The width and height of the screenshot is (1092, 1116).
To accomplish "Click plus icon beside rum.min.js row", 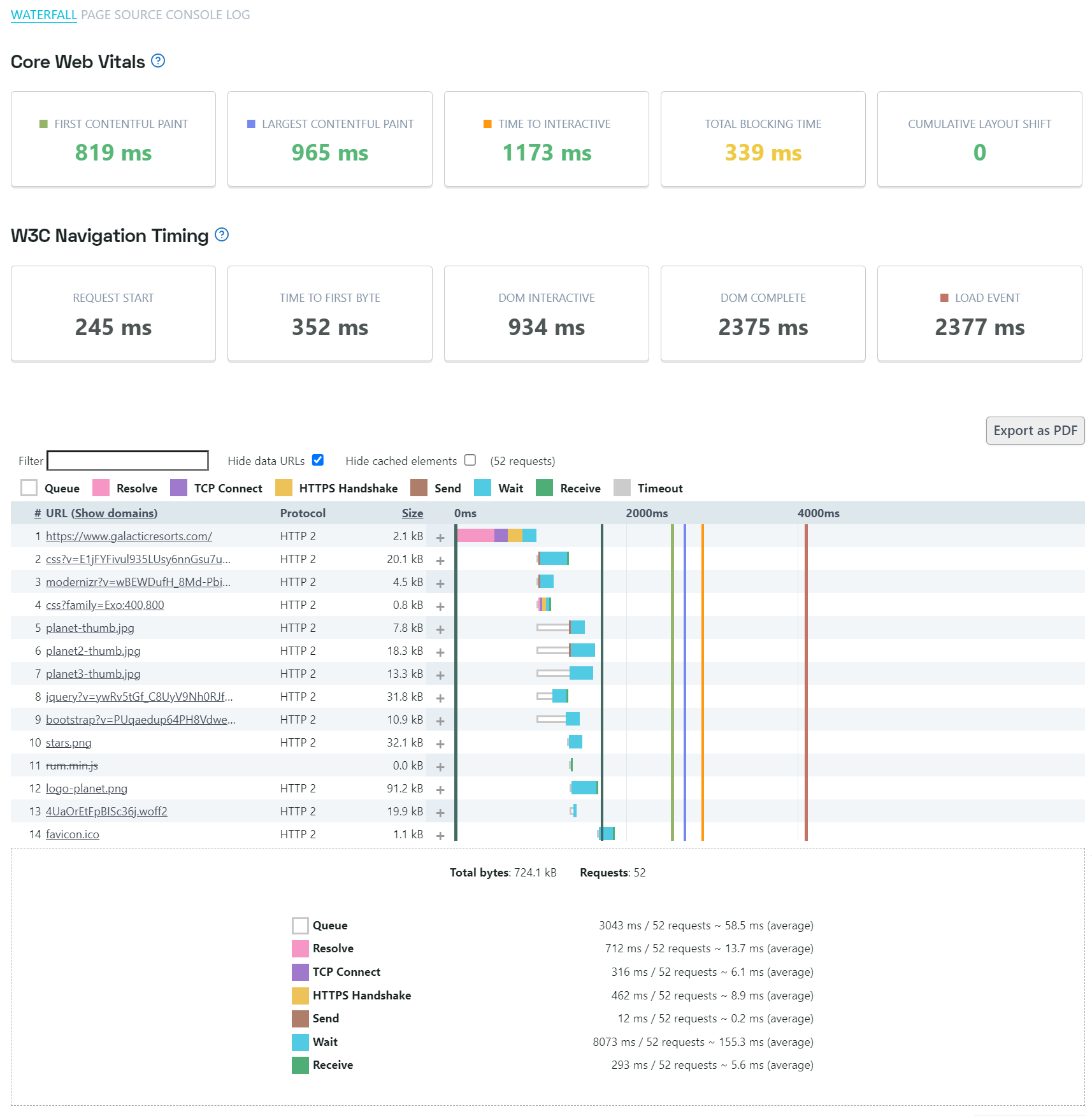I will pyautogui.click(x=440, y=767).
